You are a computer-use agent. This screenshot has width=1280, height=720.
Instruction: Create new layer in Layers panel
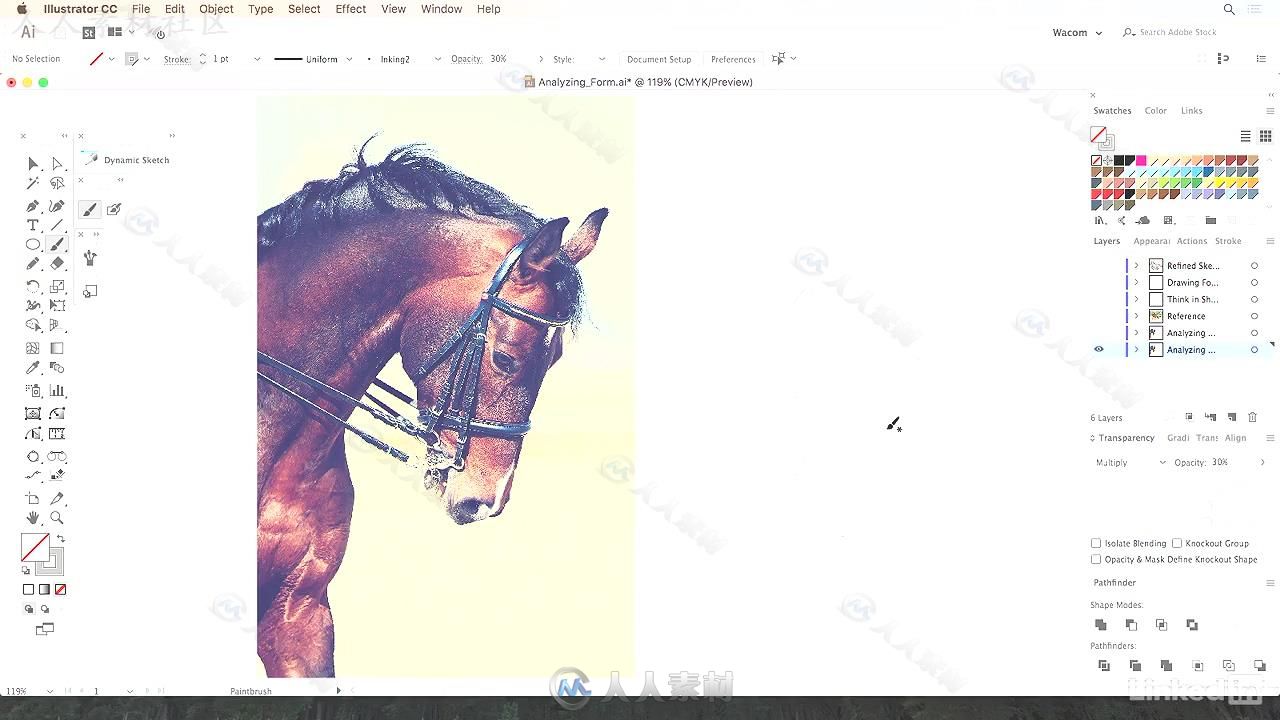[x=1232, y=417]
